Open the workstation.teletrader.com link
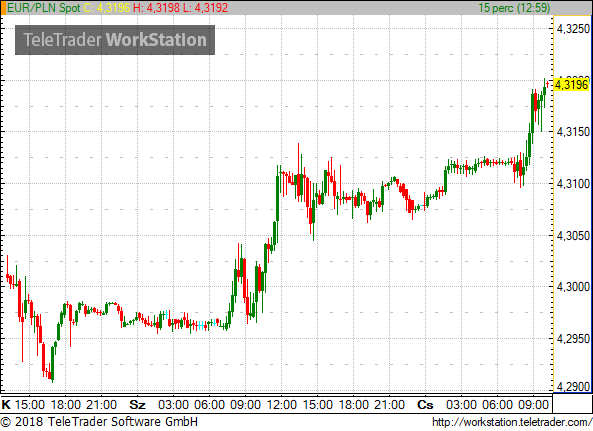Screen dimensions: 593x431 coord(512,422)
